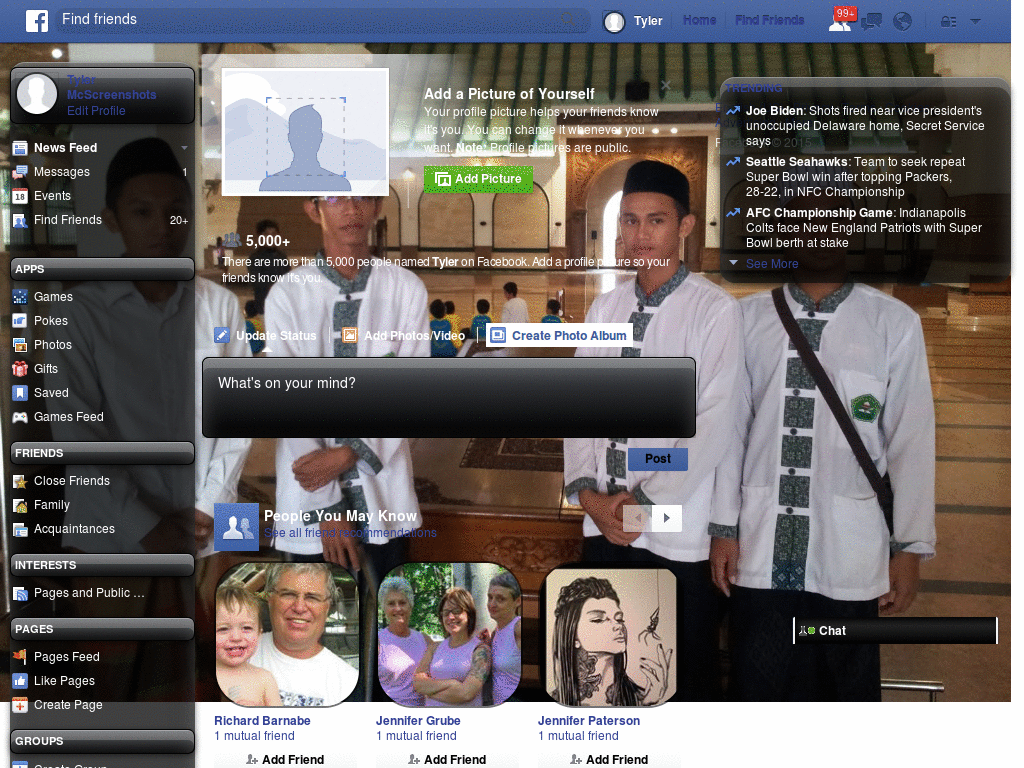
Task: Open Jennifer Paterson's profile photo
Action: pyautogui.click(x=611, y=637)
